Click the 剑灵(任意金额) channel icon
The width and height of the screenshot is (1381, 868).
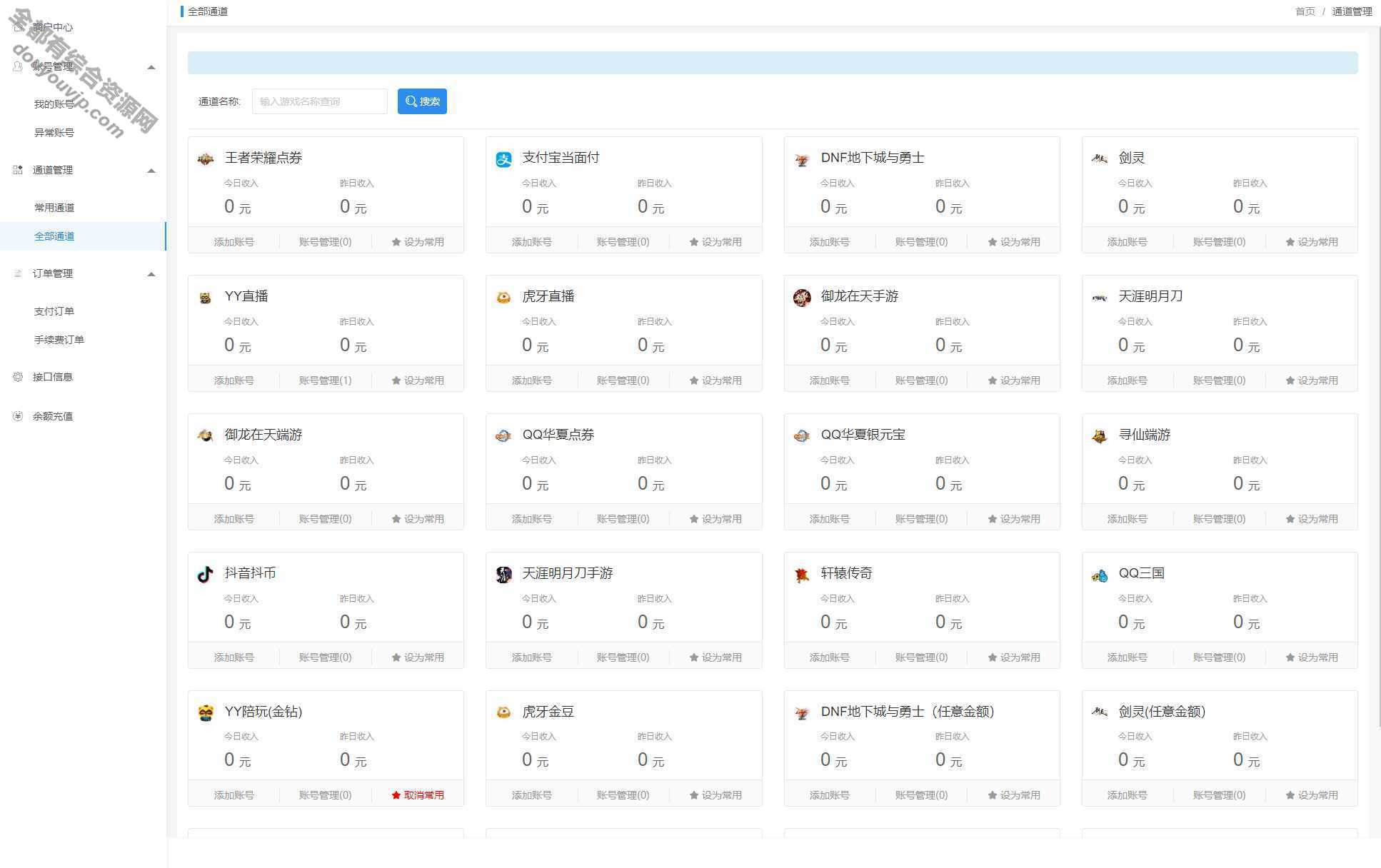1100,712
